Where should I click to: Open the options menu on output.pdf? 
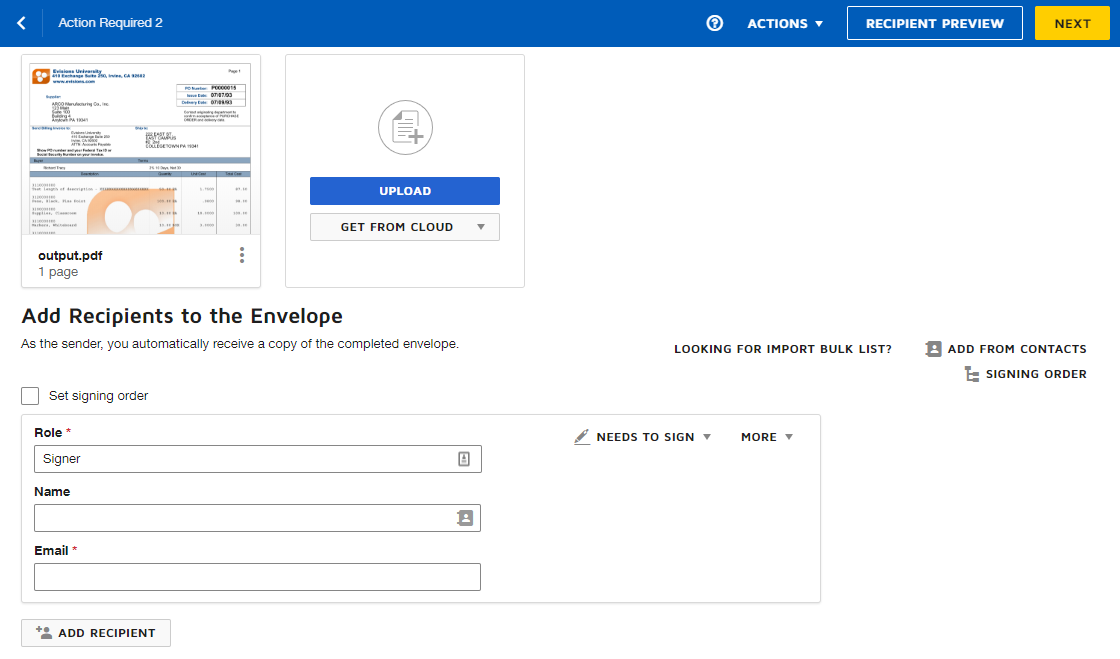tap(241, 255)
